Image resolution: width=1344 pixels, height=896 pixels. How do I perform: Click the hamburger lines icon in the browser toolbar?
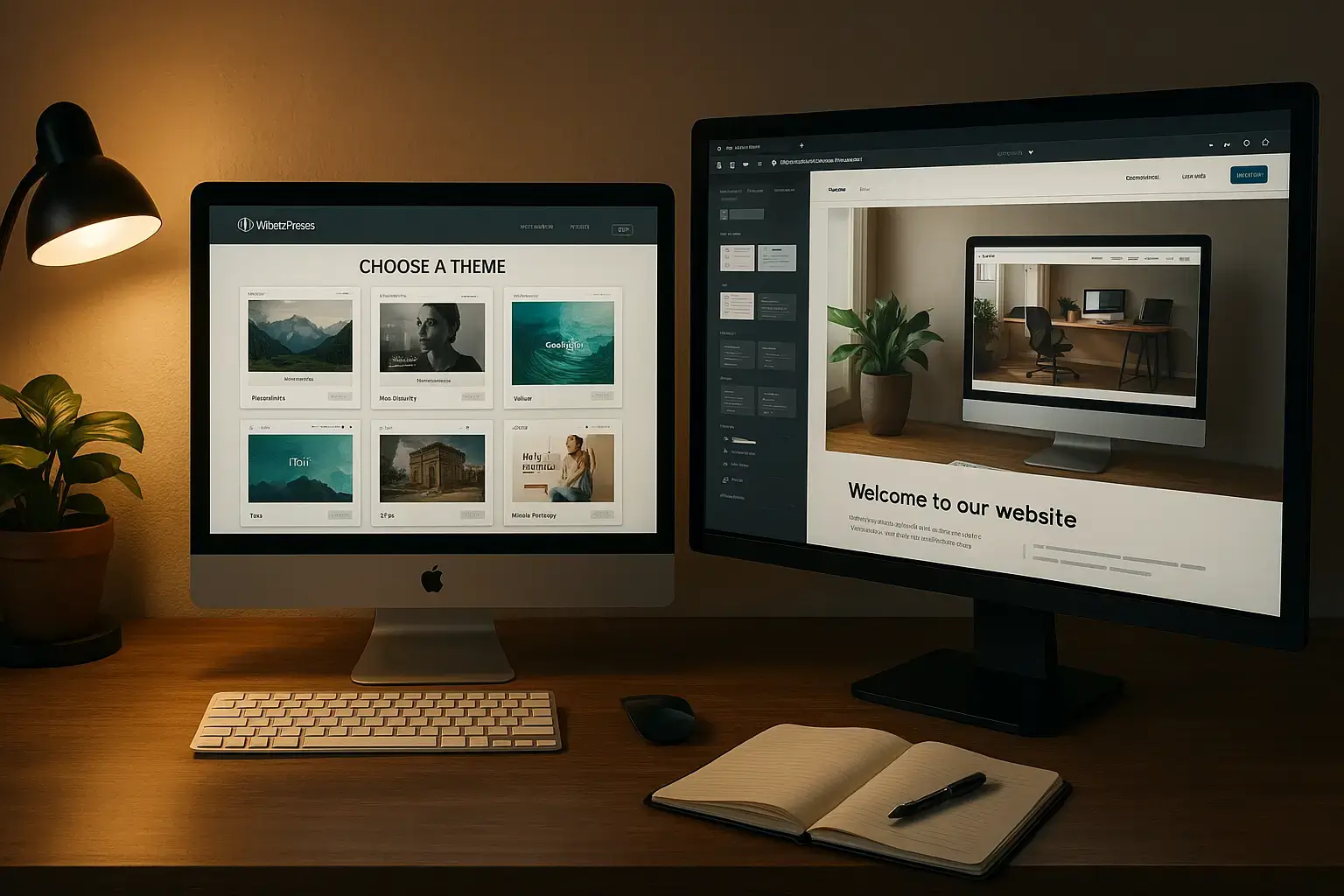point(759,163)
